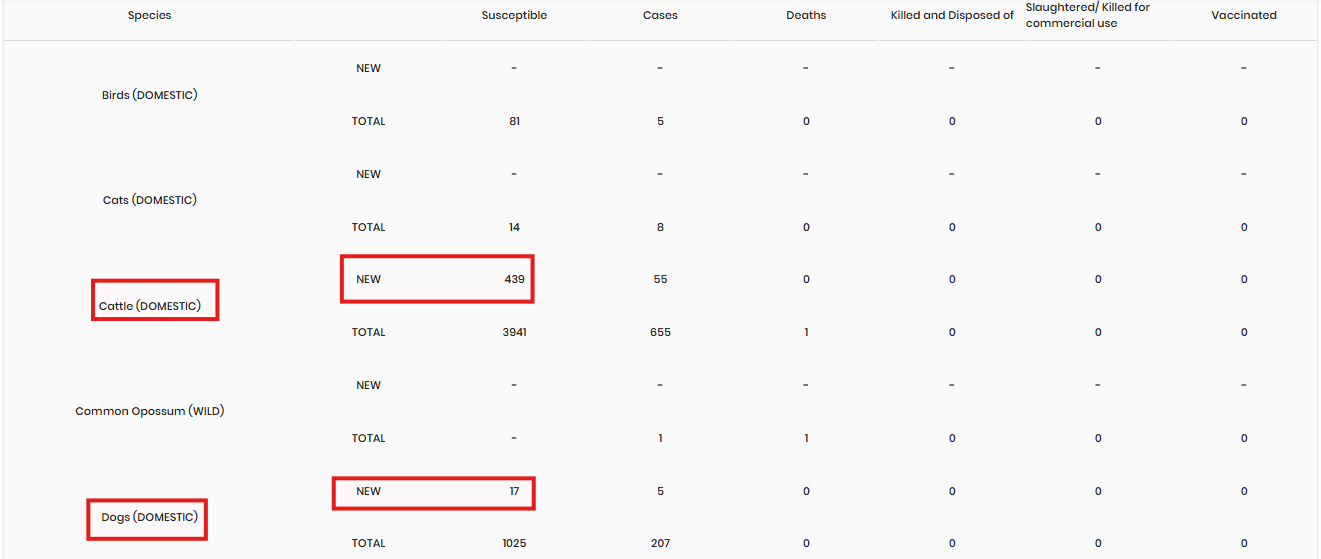Click the Vaccinated column header
This screenshot has width=1321, height=559.
point(1244,15)
